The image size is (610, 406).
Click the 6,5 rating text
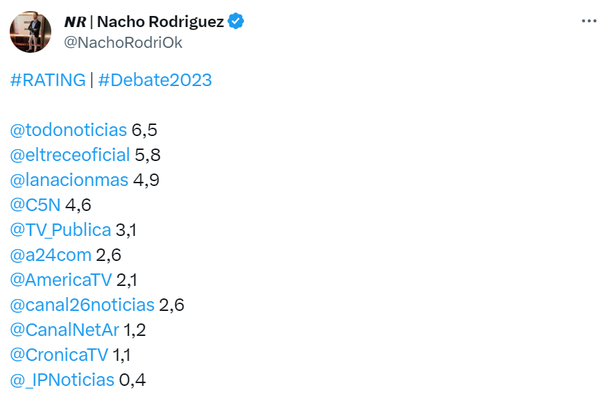pos(145,130)
